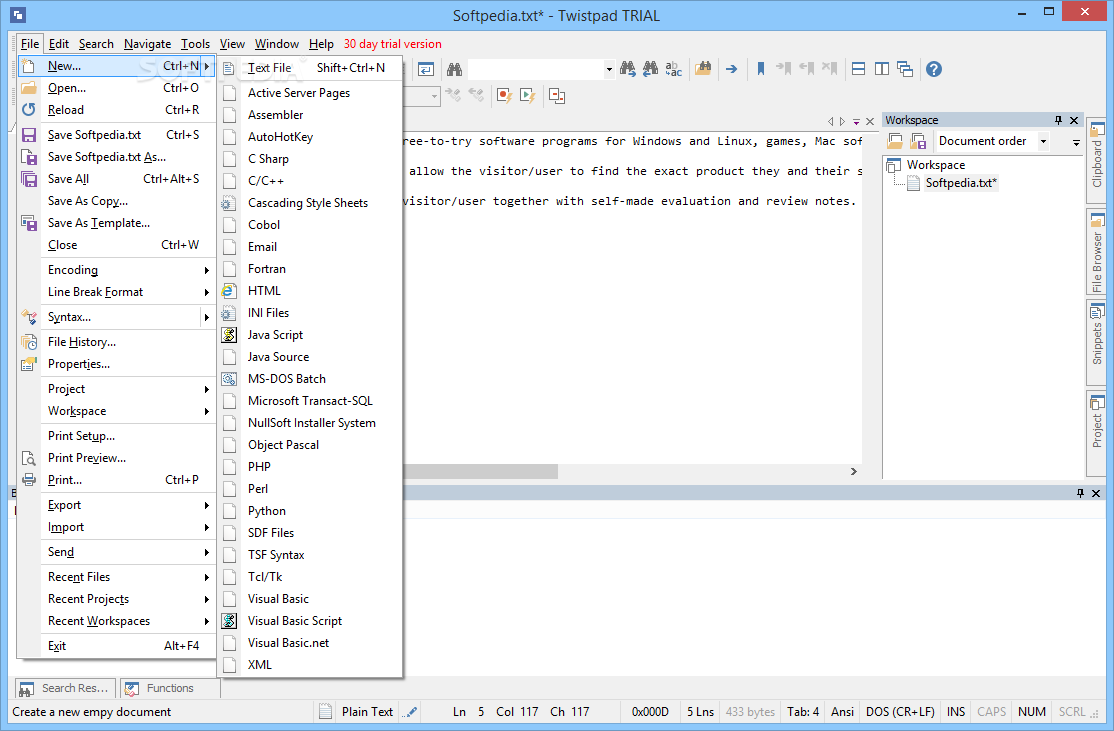This screenshot has width=1114, height=731.
Task: Open the Tools menu
Action: [195, 44]
